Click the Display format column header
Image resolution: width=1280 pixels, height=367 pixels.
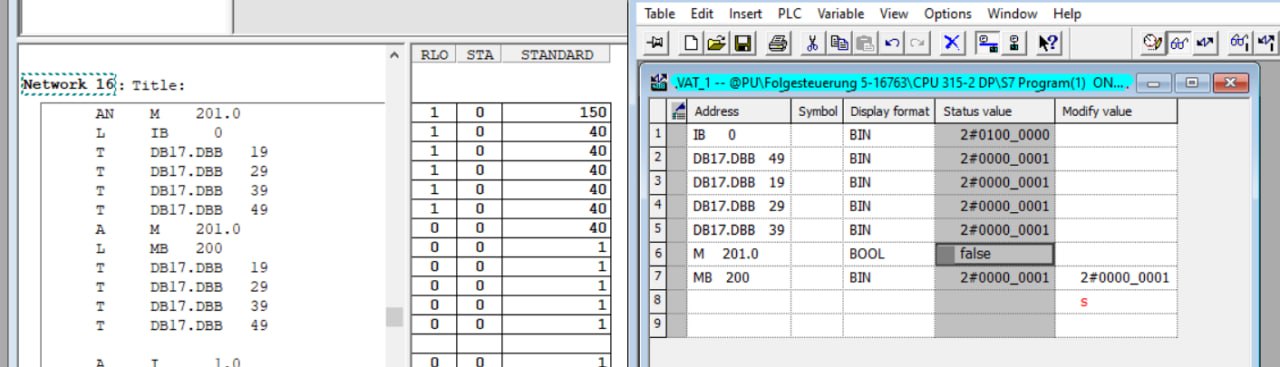(x=889, y=111)
